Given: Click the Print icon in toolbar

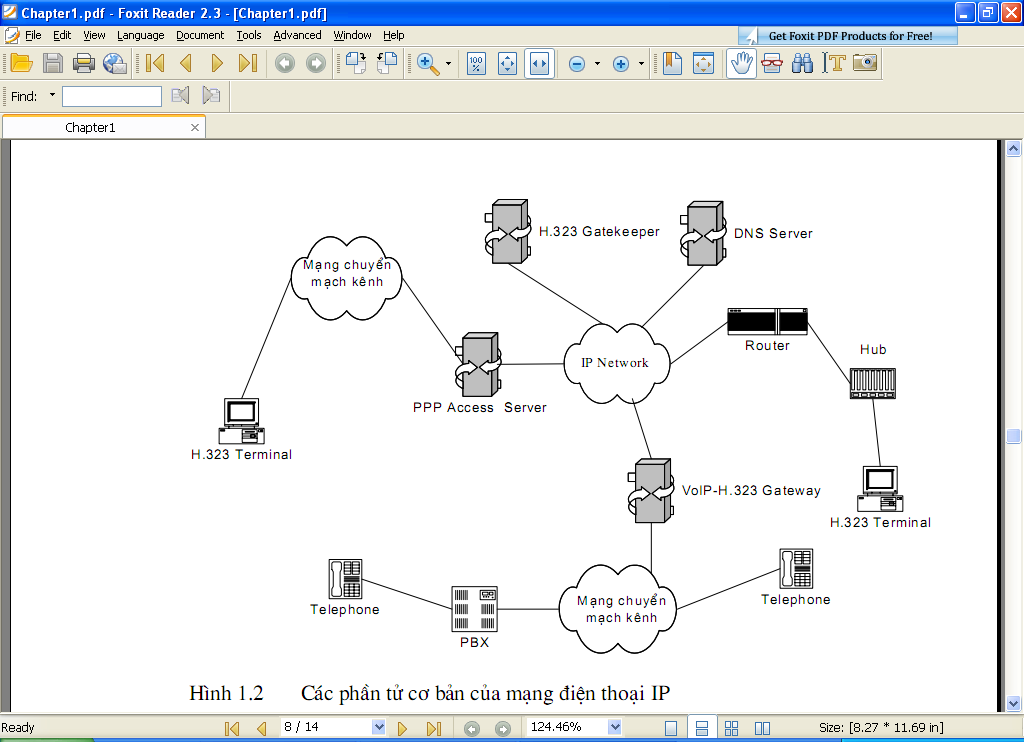Looking at the screenshot, I should [84, 63].
